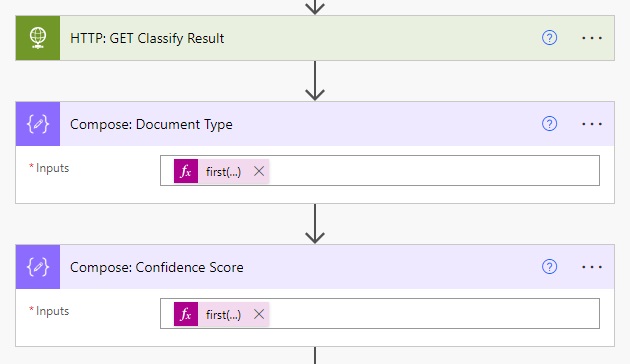Edit first(...) token in Confidence Score

[x=223, y=315]
